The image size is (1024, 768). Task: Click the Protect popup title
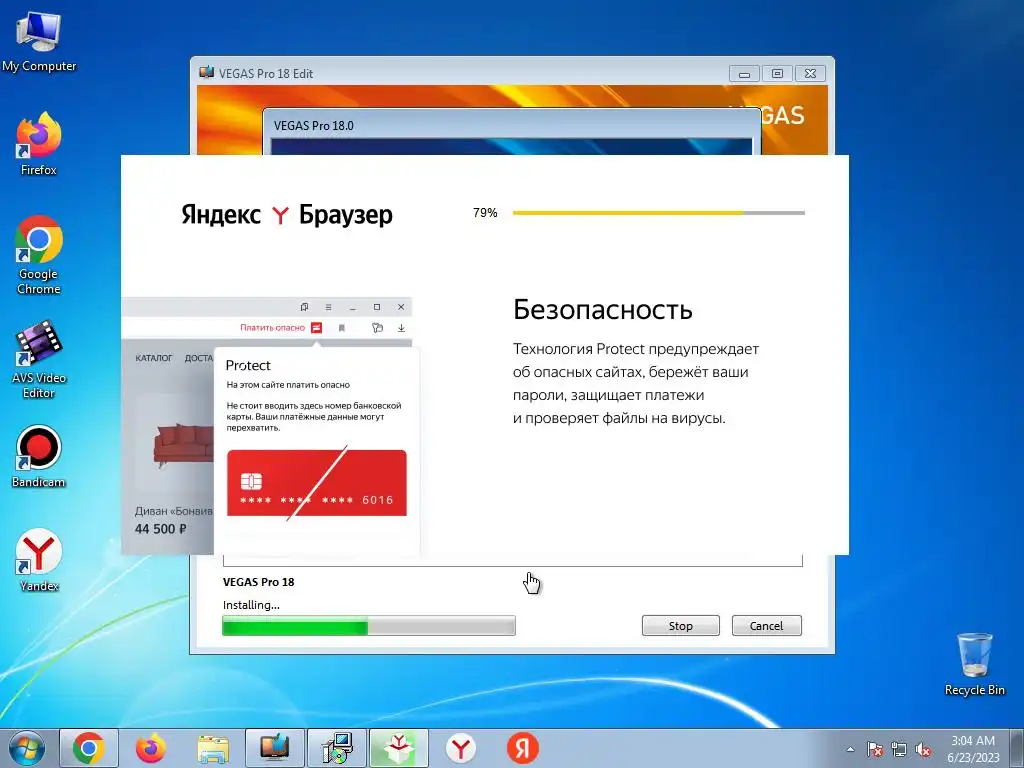pos(248,366)
